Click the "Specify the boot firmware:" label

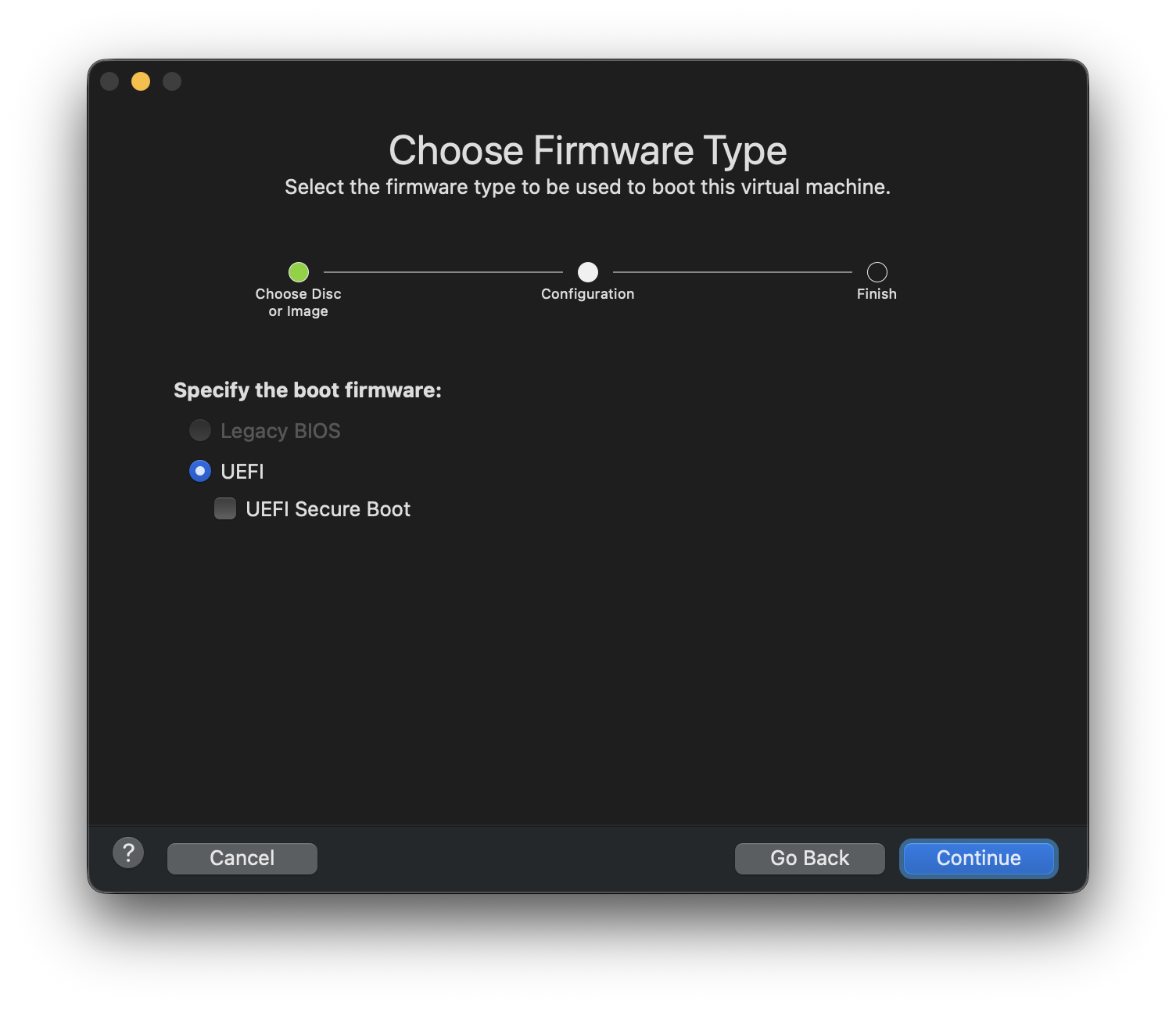tap(307, 390)
